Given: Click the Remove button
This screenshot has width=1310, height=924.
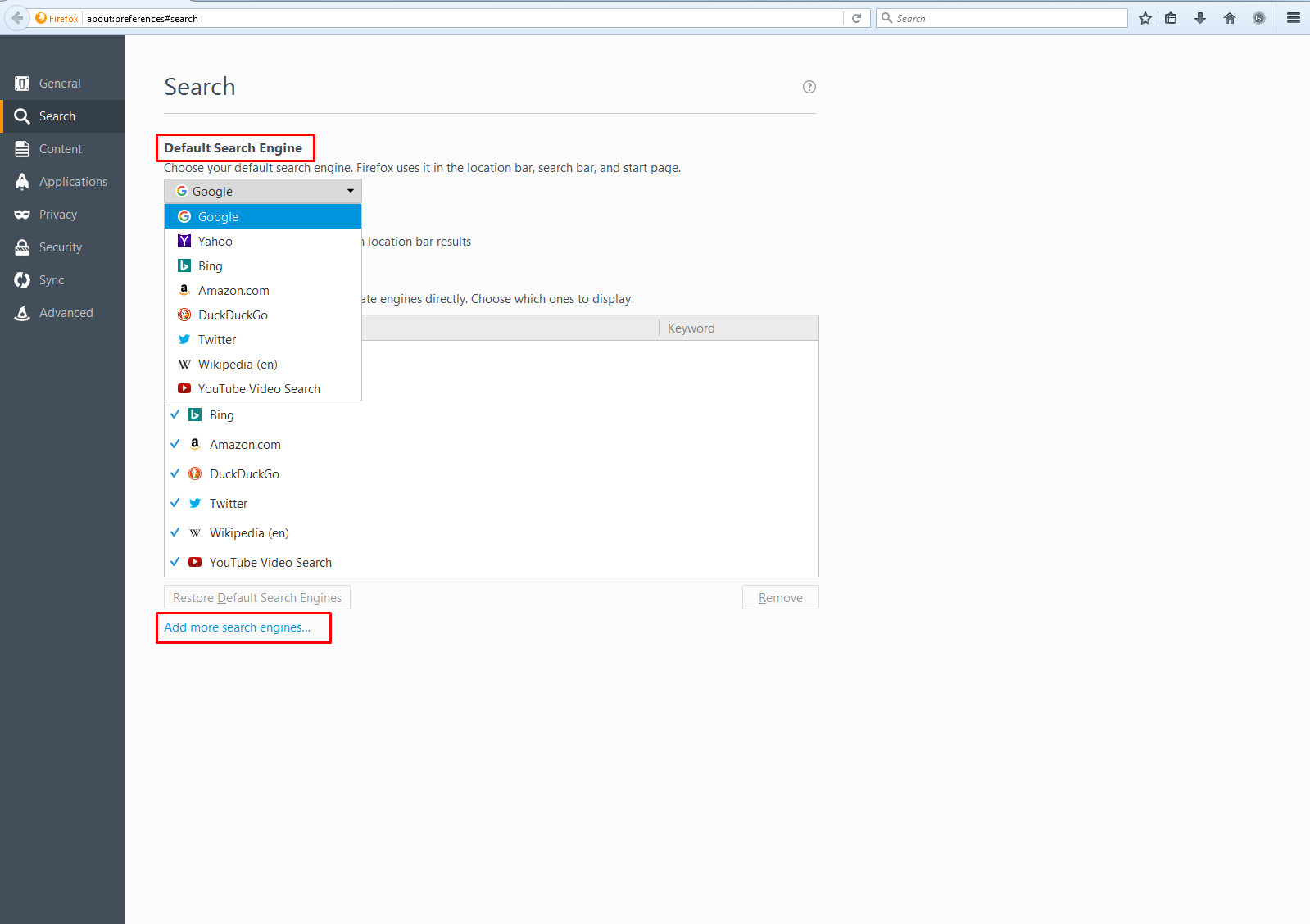Looking at the screenshot, I should (x=780, y=597).
